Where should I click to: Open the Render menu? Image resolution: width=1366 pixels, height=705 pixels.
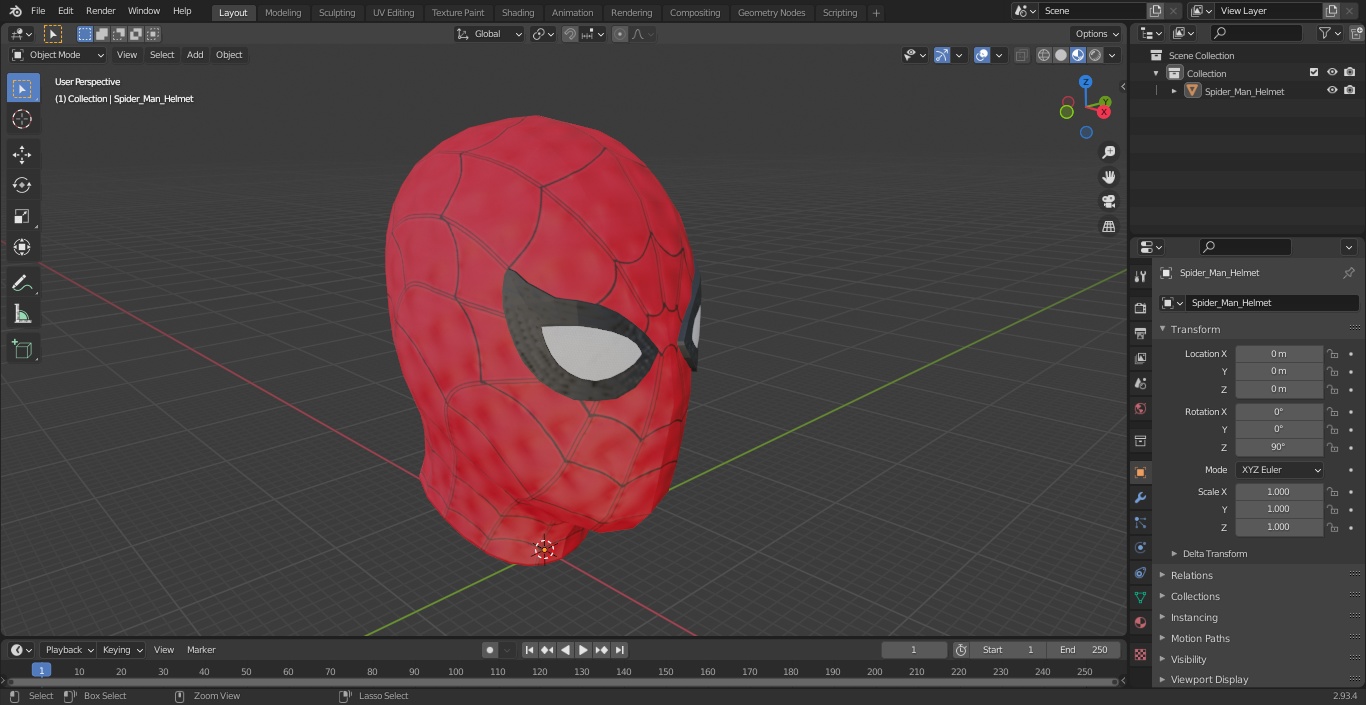100,11
